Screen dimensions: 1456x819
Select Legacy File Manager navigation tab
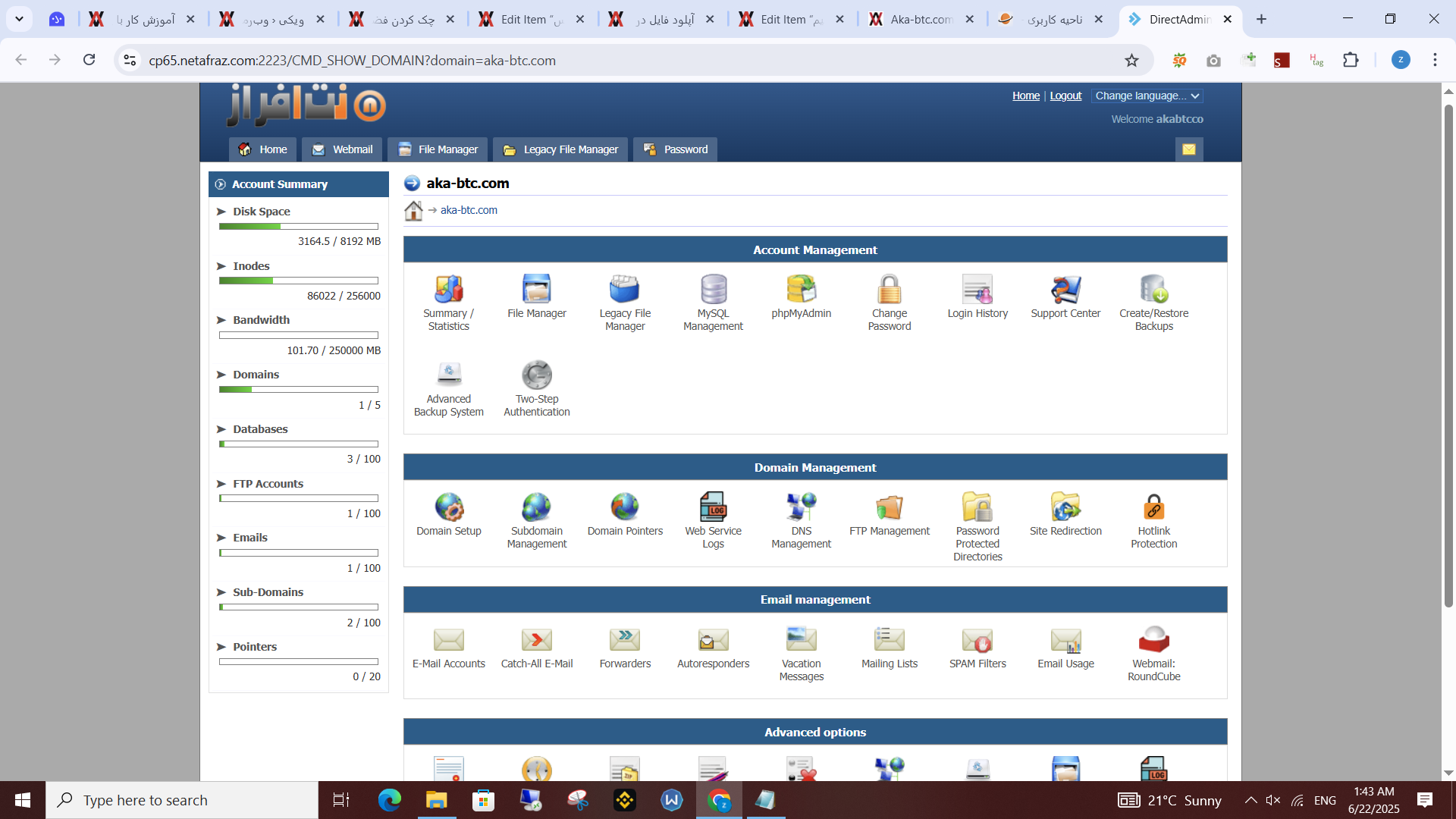pos(561,149)
